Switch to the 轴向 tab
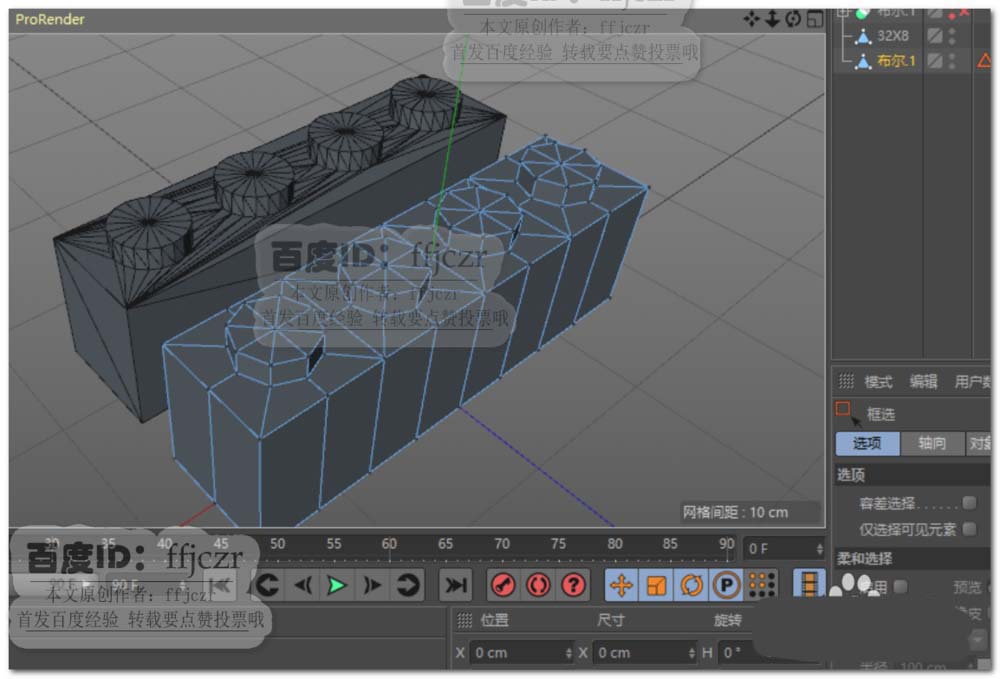This screenshot has width=1000, height=679. 931,443
